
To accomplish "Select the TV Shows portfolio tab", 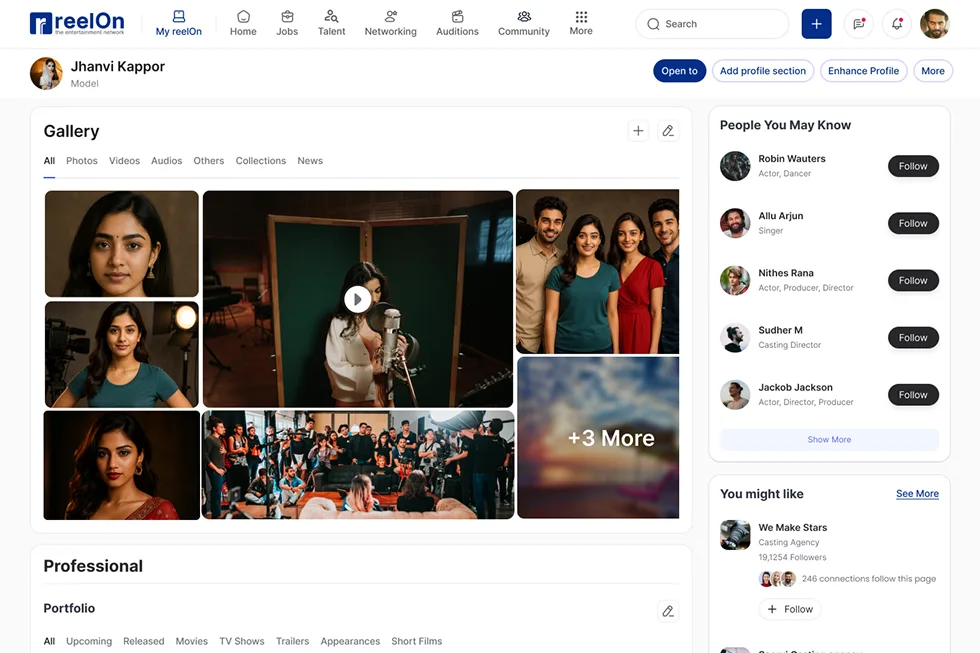I will click(x=242, y=641).
